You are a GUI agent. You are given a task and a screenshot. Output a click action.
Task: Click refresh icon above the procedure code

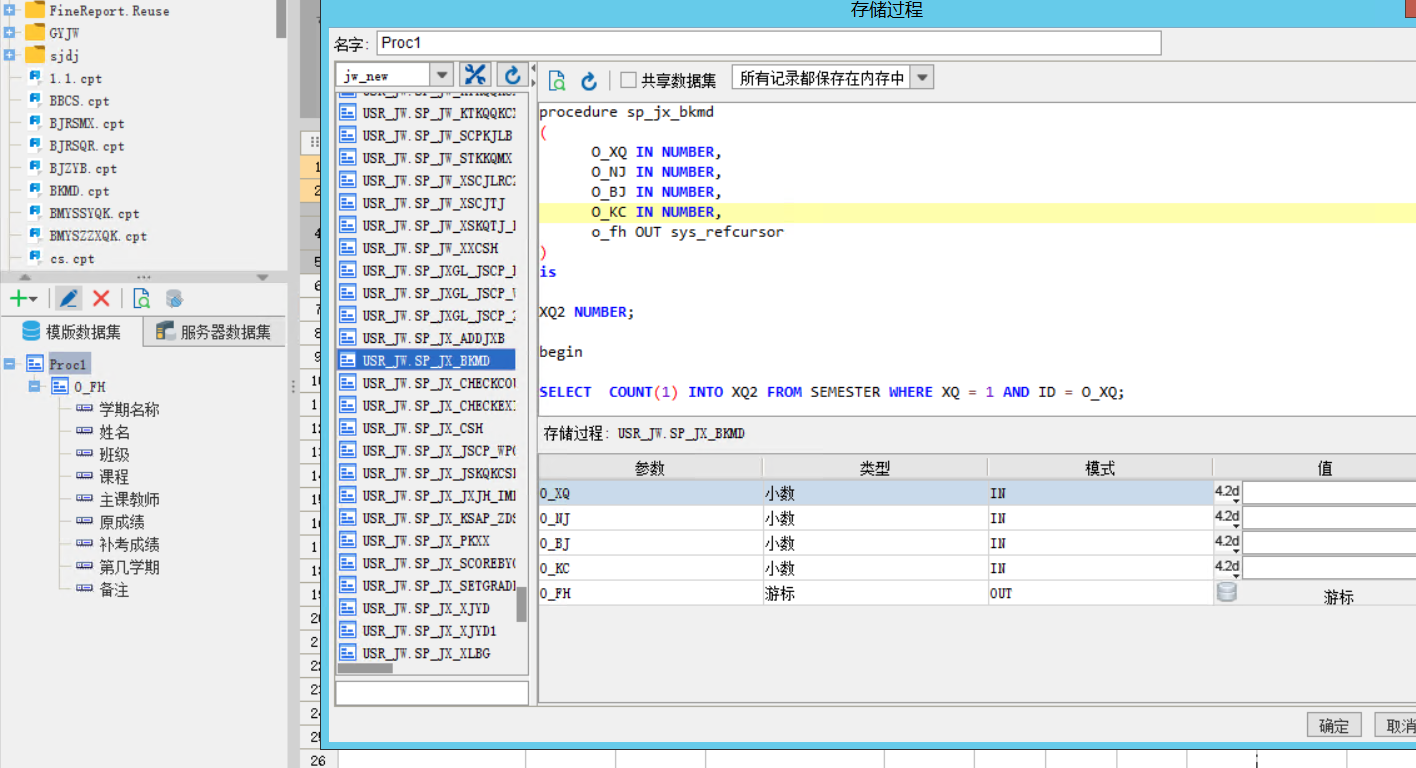[589, 80]
